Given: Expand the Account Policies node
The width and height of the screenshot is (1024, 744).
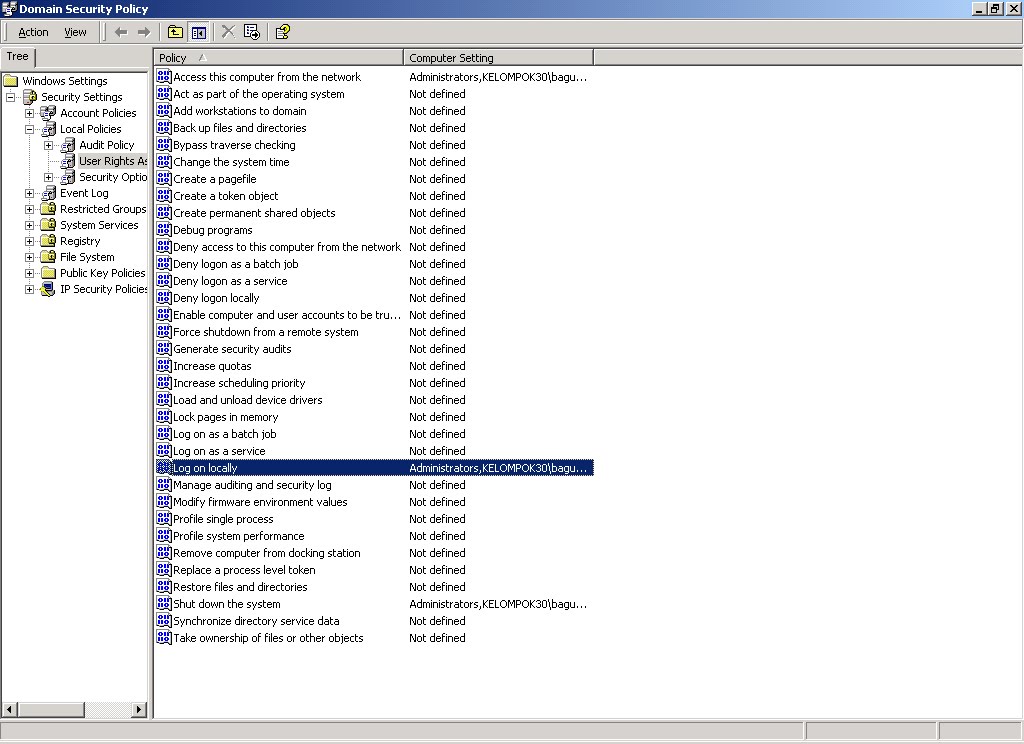Looking at the screenshot, I should point(29,113).
